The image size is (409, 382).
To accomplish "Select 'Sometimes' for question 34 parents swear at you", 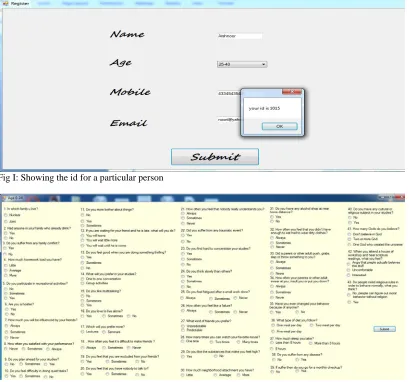I will pos(272,292).
